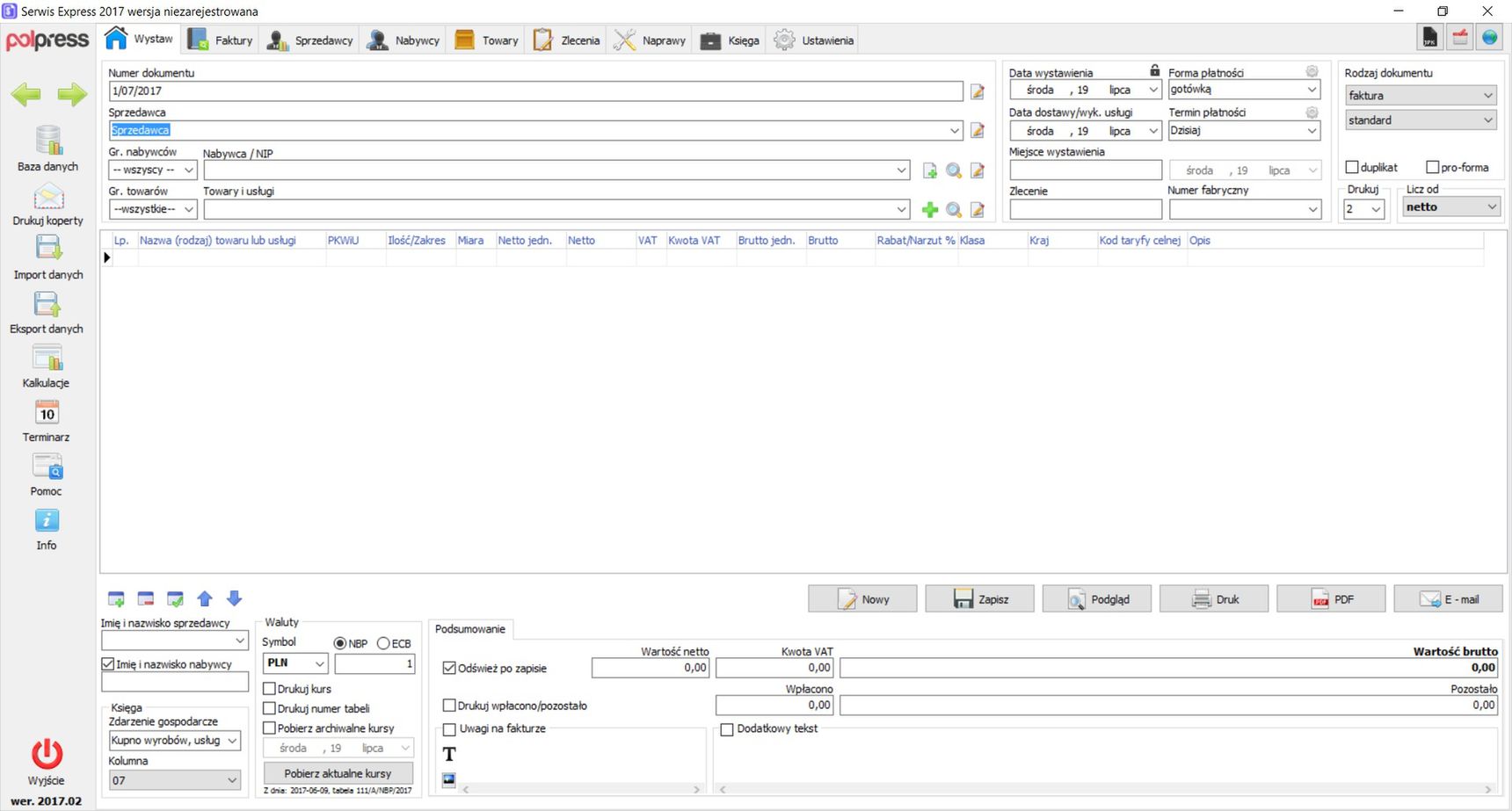The height and width of the screenshot is (811, 1512).
Task: Click the green right arrow for next document
Action: [72, 94]
